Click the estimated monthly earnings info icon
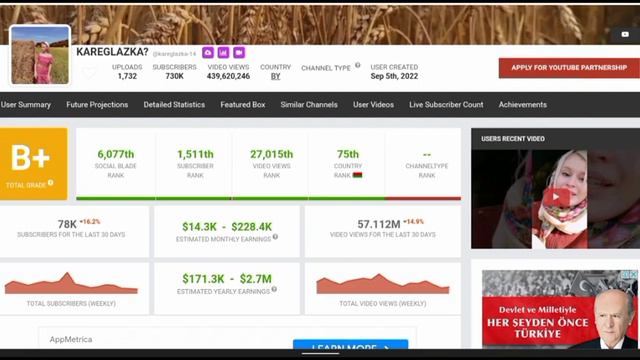Viewport: 640px width, 360px height. pos(276,237)
